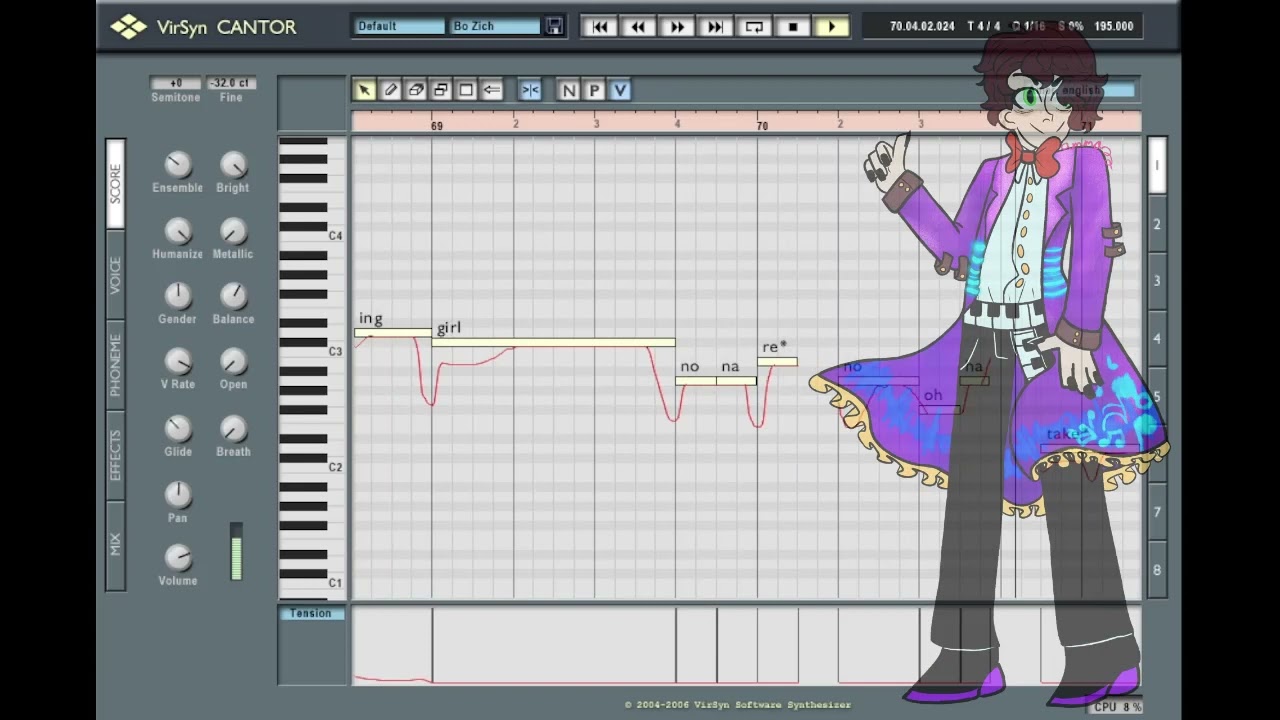Viewport: 1280px width, 720px height.
Task: Click the T 4/4 time signature
Action: click(x=983, y=27)
